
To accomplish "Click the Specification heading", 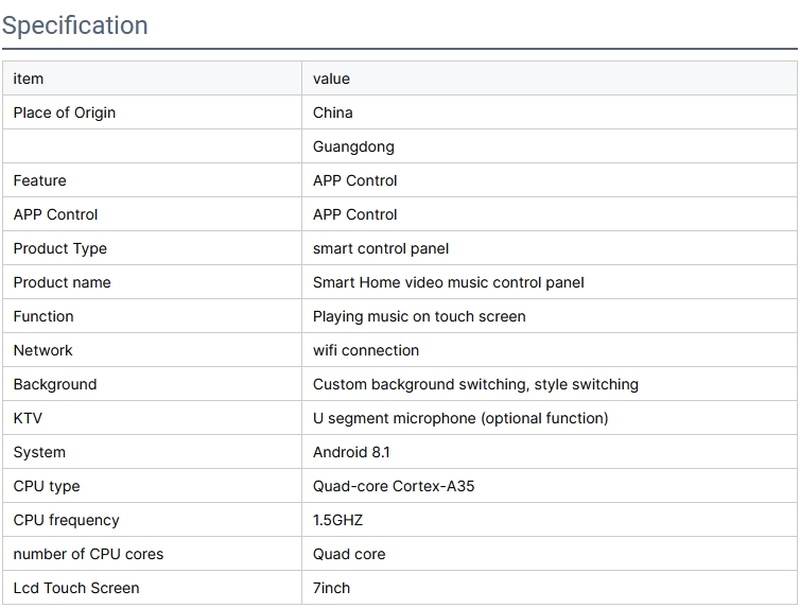I will [75, 25].
